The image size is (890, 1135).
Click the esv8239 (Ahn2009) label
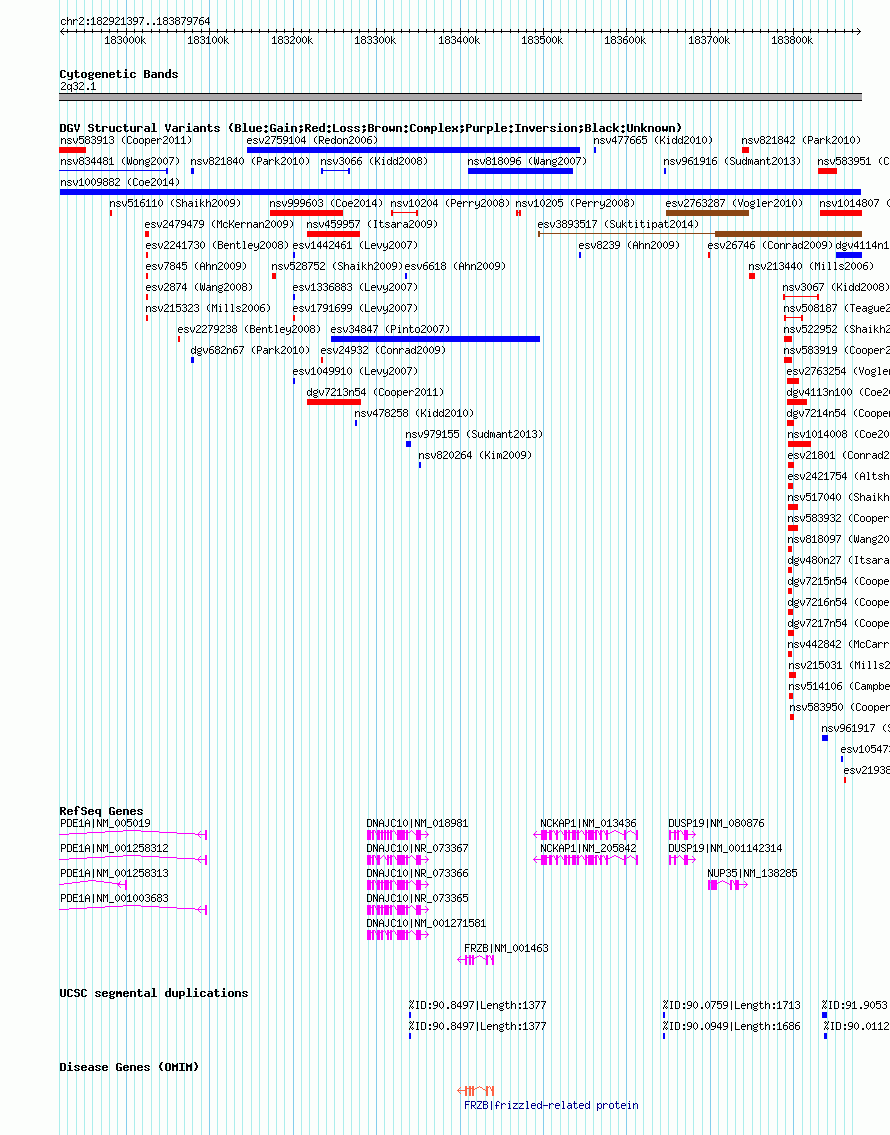coord(630,245)
